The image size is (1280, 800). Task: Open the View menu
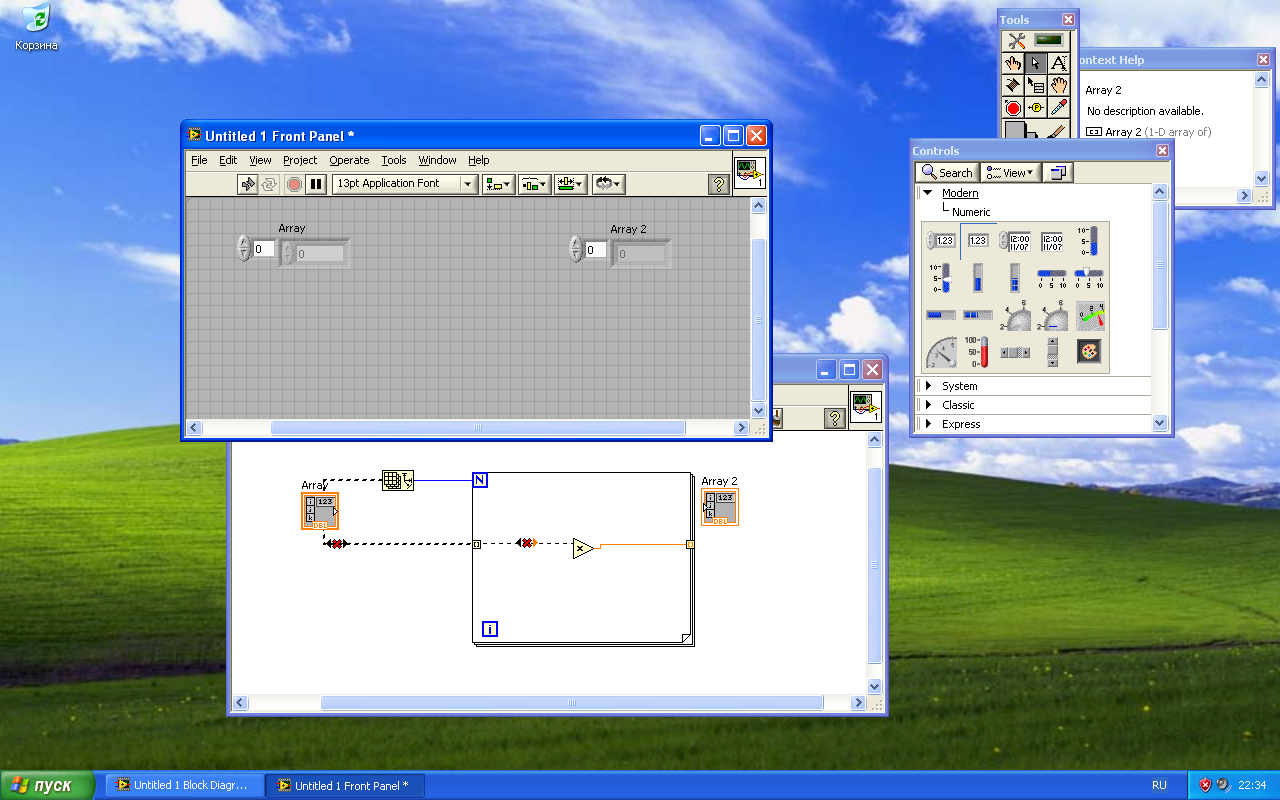[260, 160]
